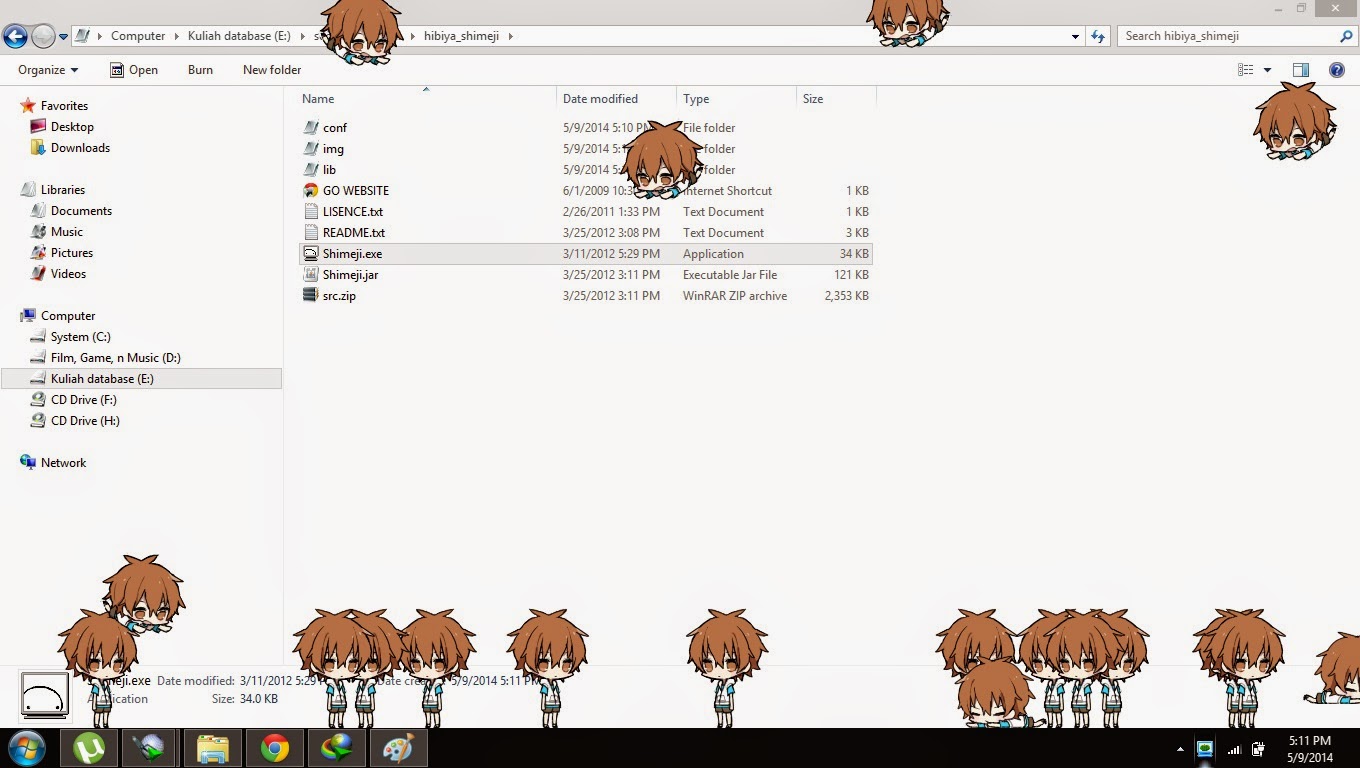The image size is (1360, 768).
Task: Click the 34 KB size of Shimeji.exe
Action: 854,254
